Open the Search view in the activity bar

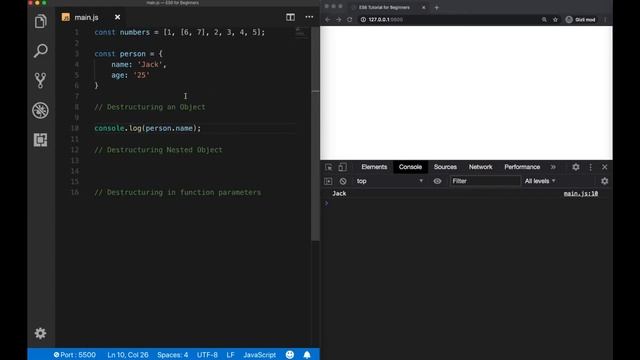coord(40,51)
